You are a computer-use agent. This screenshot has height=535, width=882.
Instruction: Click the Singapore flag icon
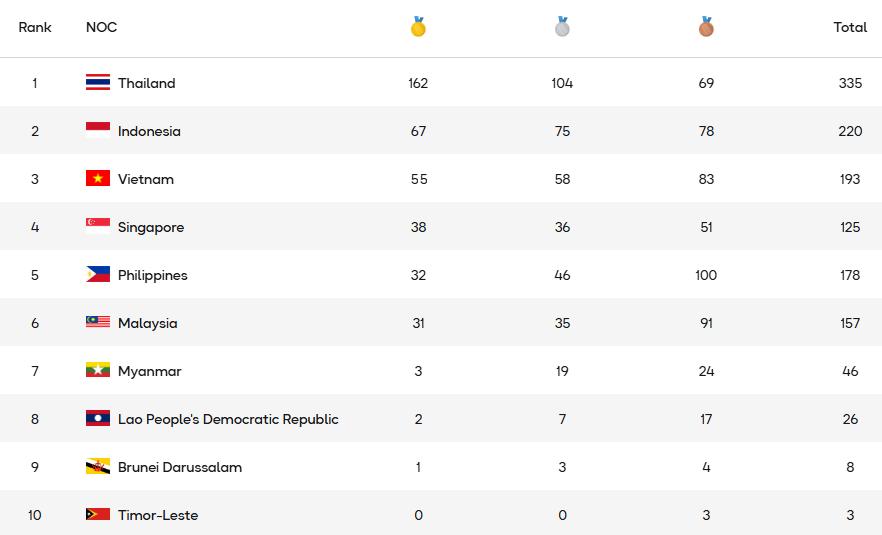pos(98,227)
